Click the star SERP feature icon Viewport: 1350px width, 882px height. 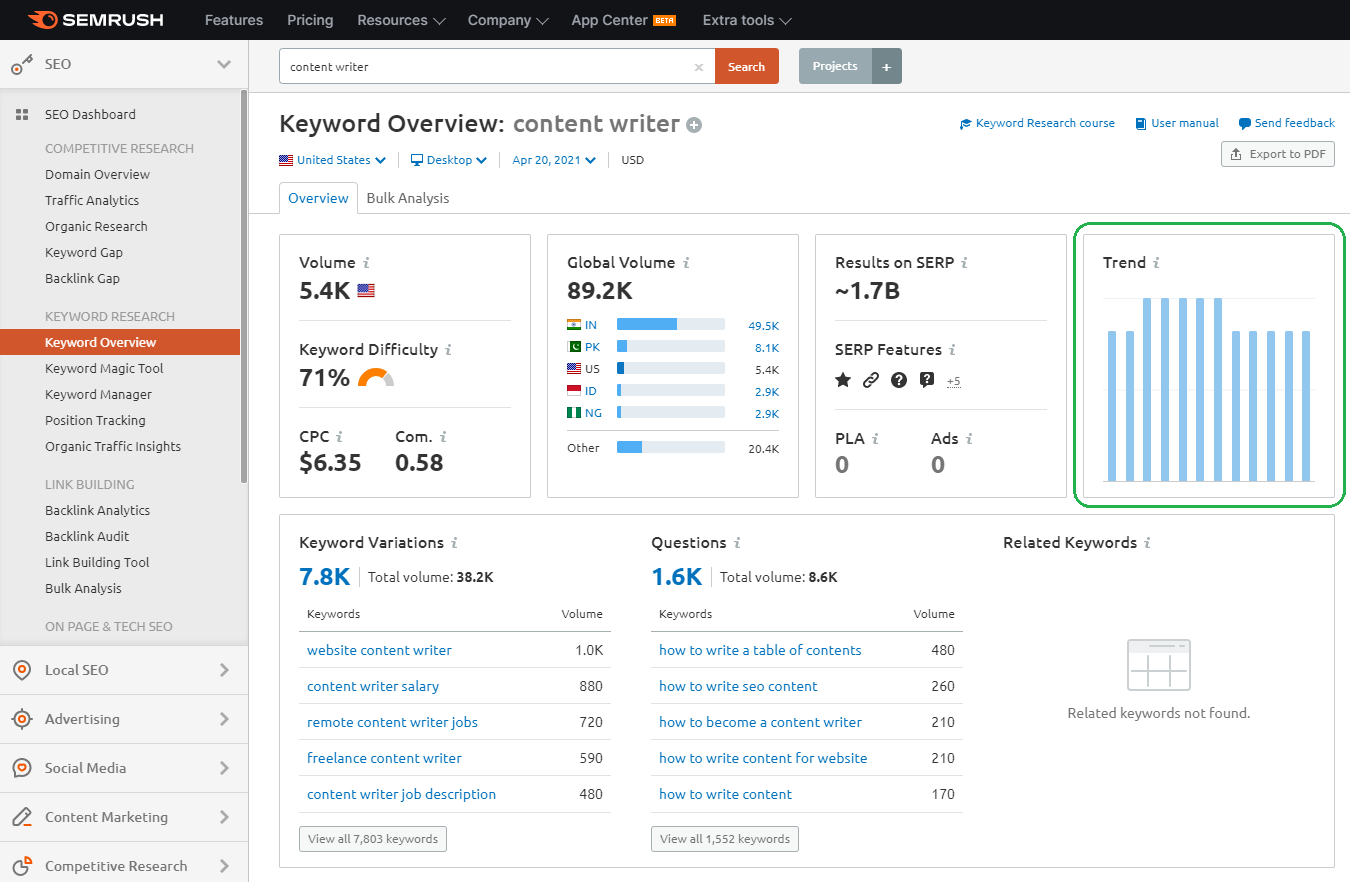click(x=843, y=380)
